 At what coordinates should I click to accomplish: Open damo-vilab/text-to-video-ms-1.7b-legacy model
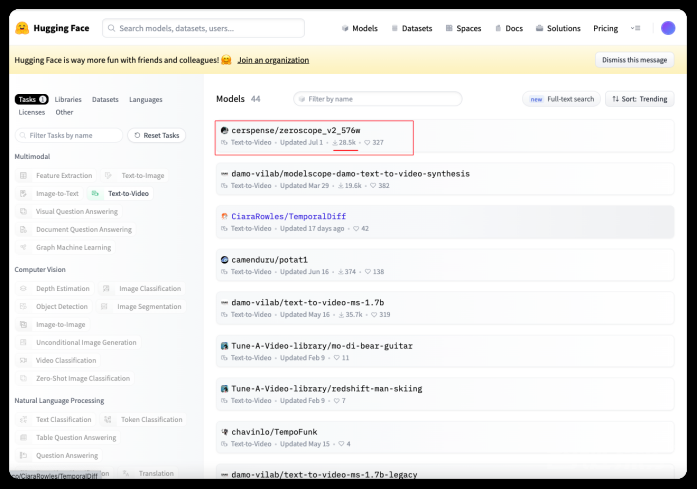click(x=445, y=472)
